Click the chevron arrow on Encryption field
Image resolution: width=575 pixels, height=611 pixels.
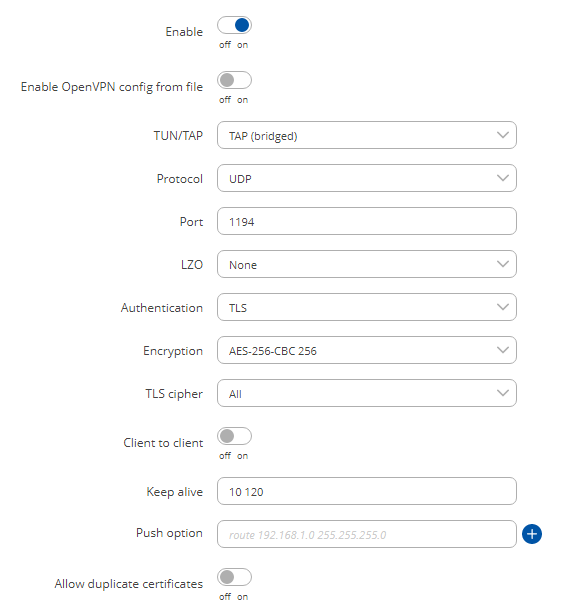[x=503, y=350]
